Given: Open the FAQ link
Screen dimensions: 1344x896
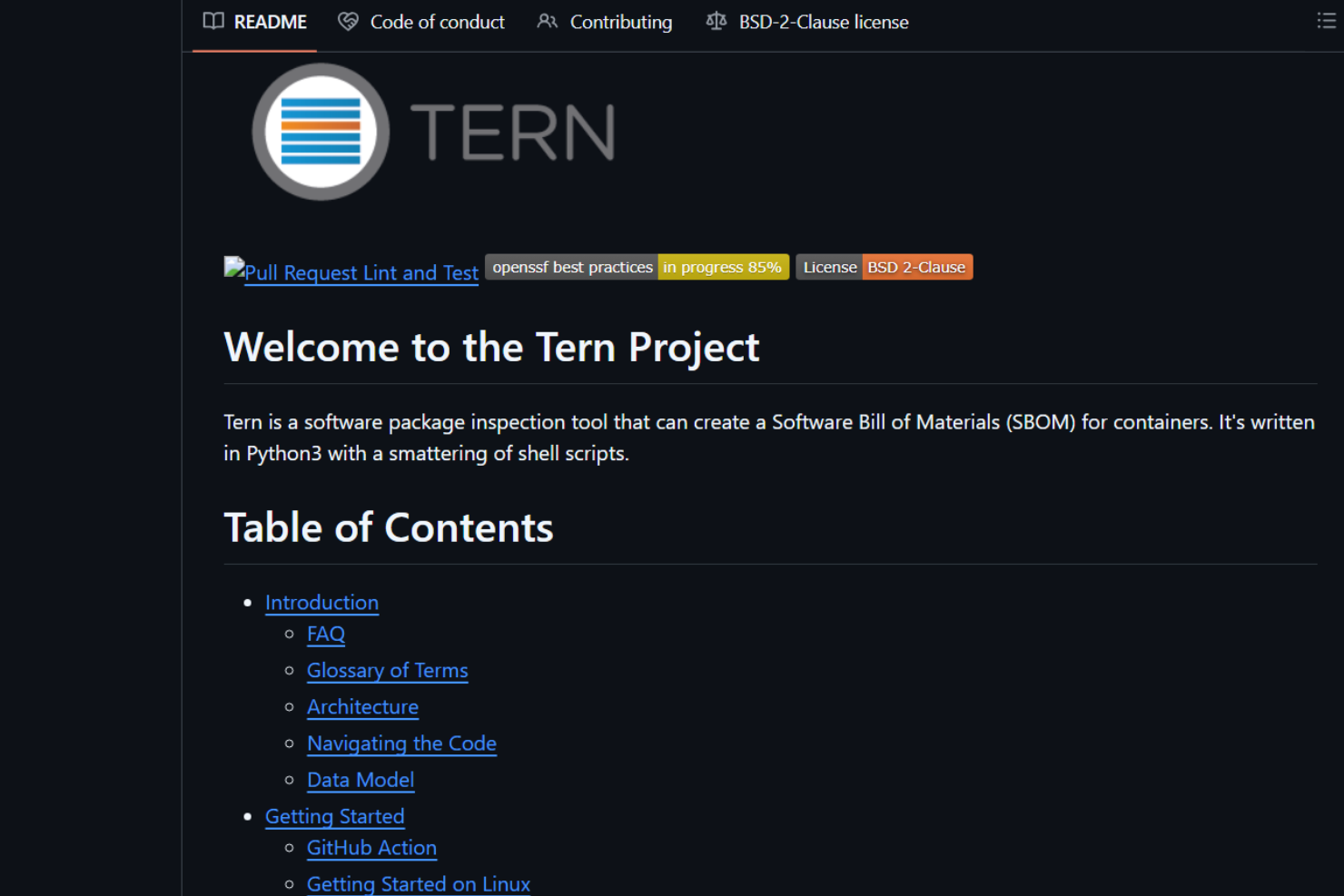Looking at the screenshot, I should 326,634.
